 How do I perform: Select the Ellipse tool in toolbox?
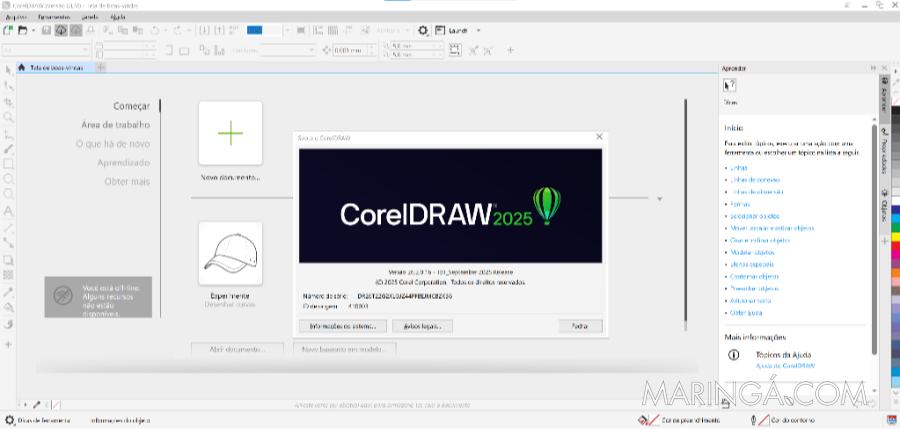8,179
